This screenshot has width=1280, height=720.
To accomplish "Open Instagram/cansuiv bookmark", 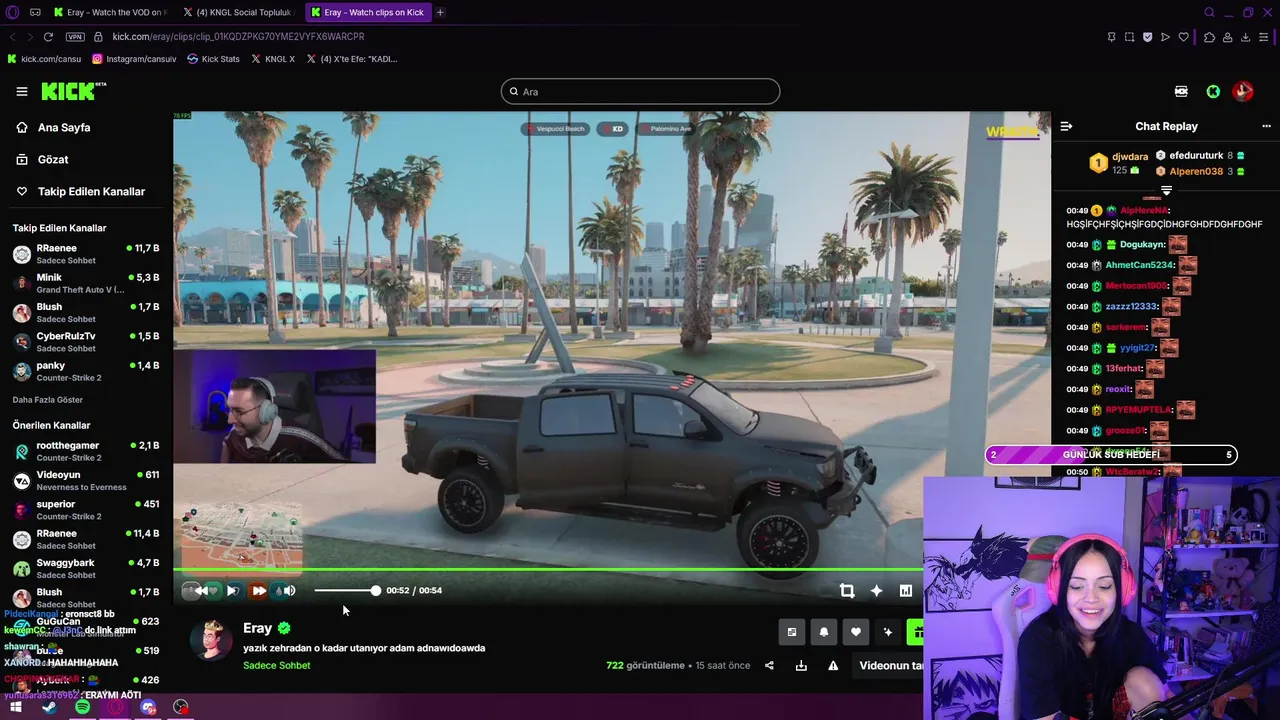I will click(134, 59).
